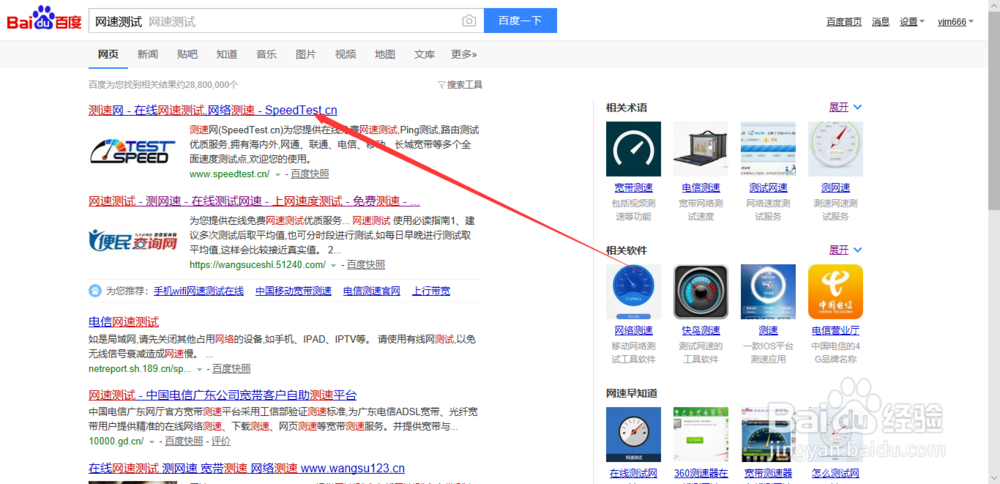The height and width of the screenshot is (484, 1000).
Task: Open the 网速测试 - 测网速 result link
Action: 254,201
